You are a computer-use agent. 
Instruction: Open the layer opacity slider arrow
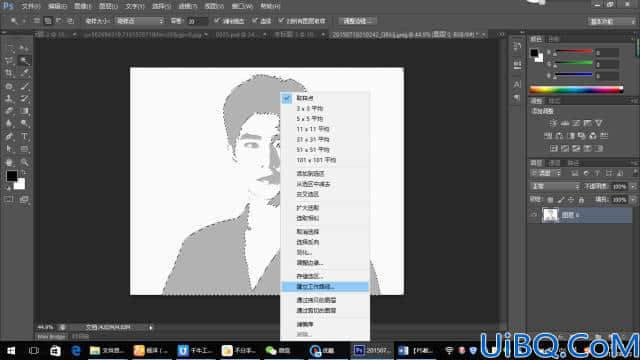(x=633, y=187)
